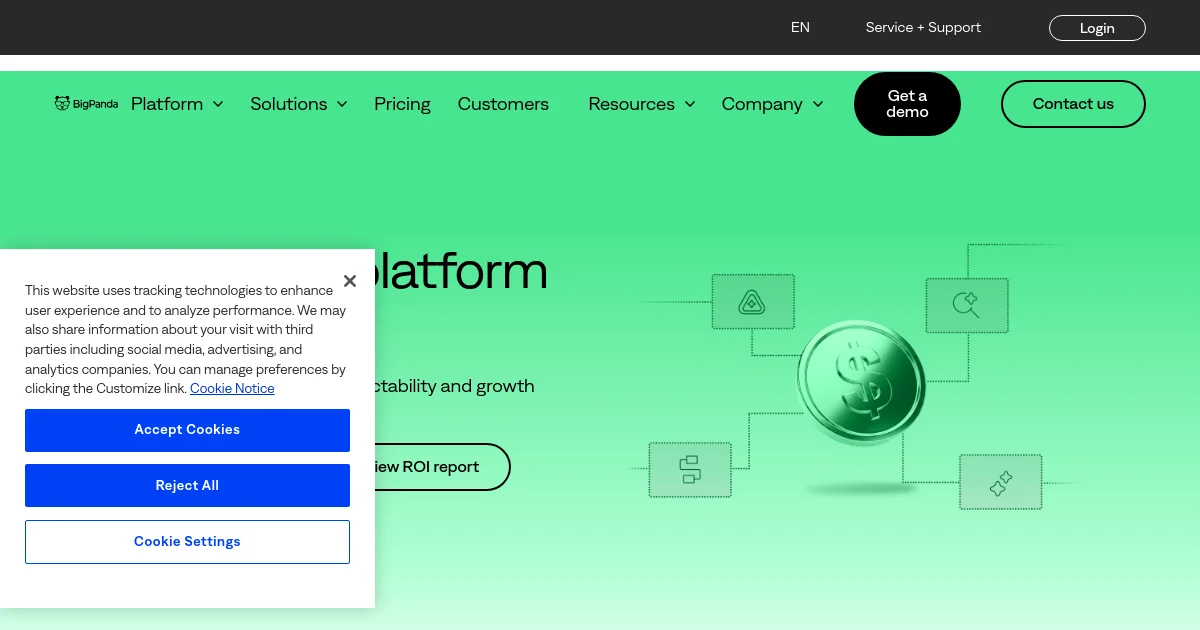The image size is (1200, 630).
Task: Click the dollar coin graphic
Action: tap(861, 384)
